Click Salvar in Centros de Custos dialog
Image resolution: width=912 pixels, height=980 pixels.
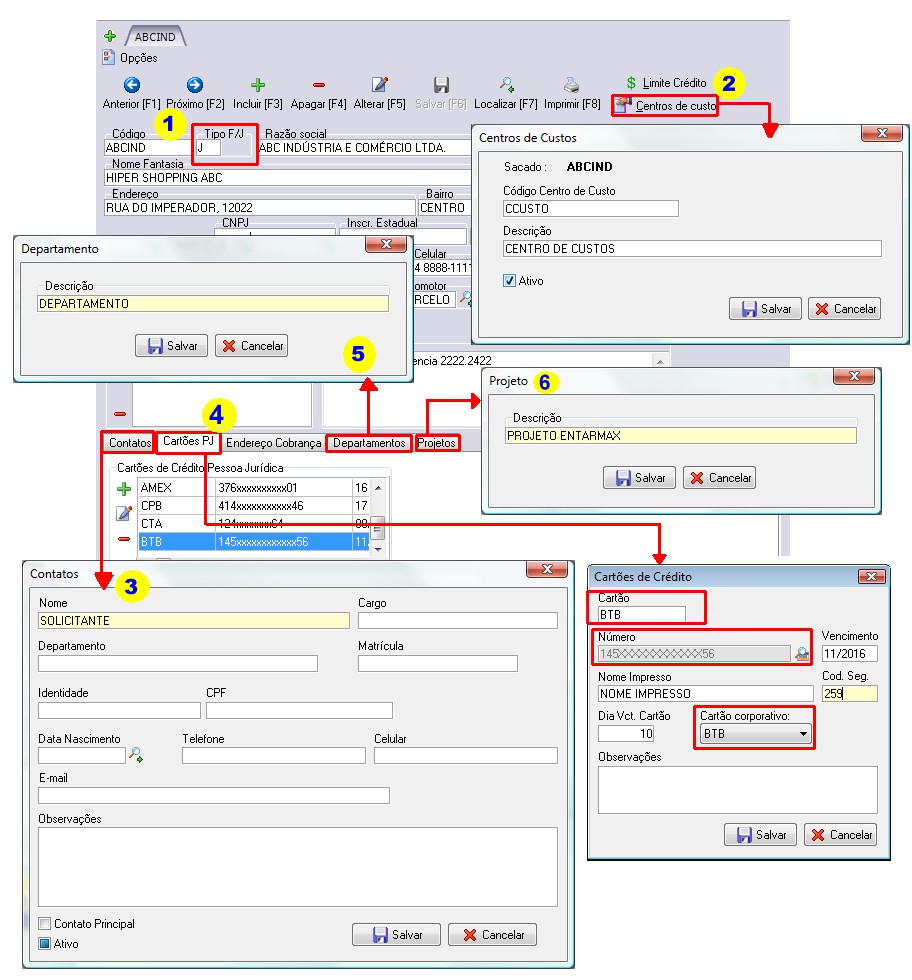765,309
